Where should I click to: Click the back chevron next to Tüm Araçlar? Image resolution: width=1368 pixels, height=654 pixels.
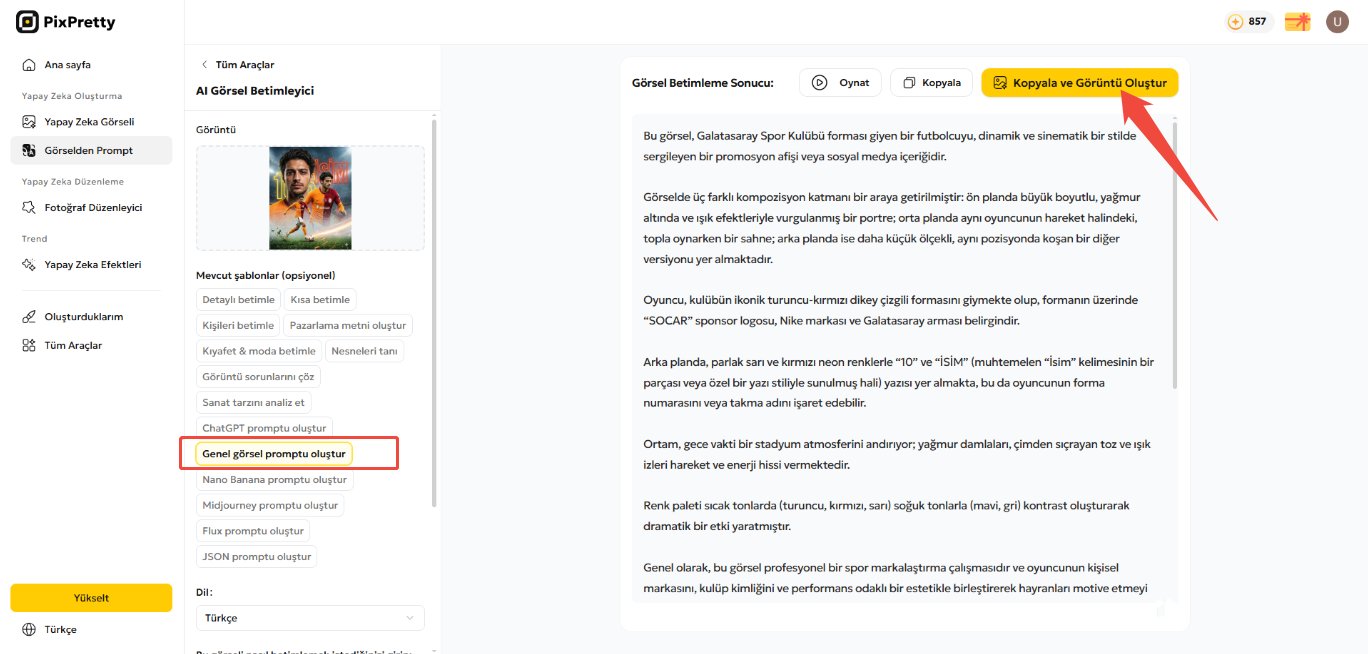pyautogui.click(x=205, y=65)
